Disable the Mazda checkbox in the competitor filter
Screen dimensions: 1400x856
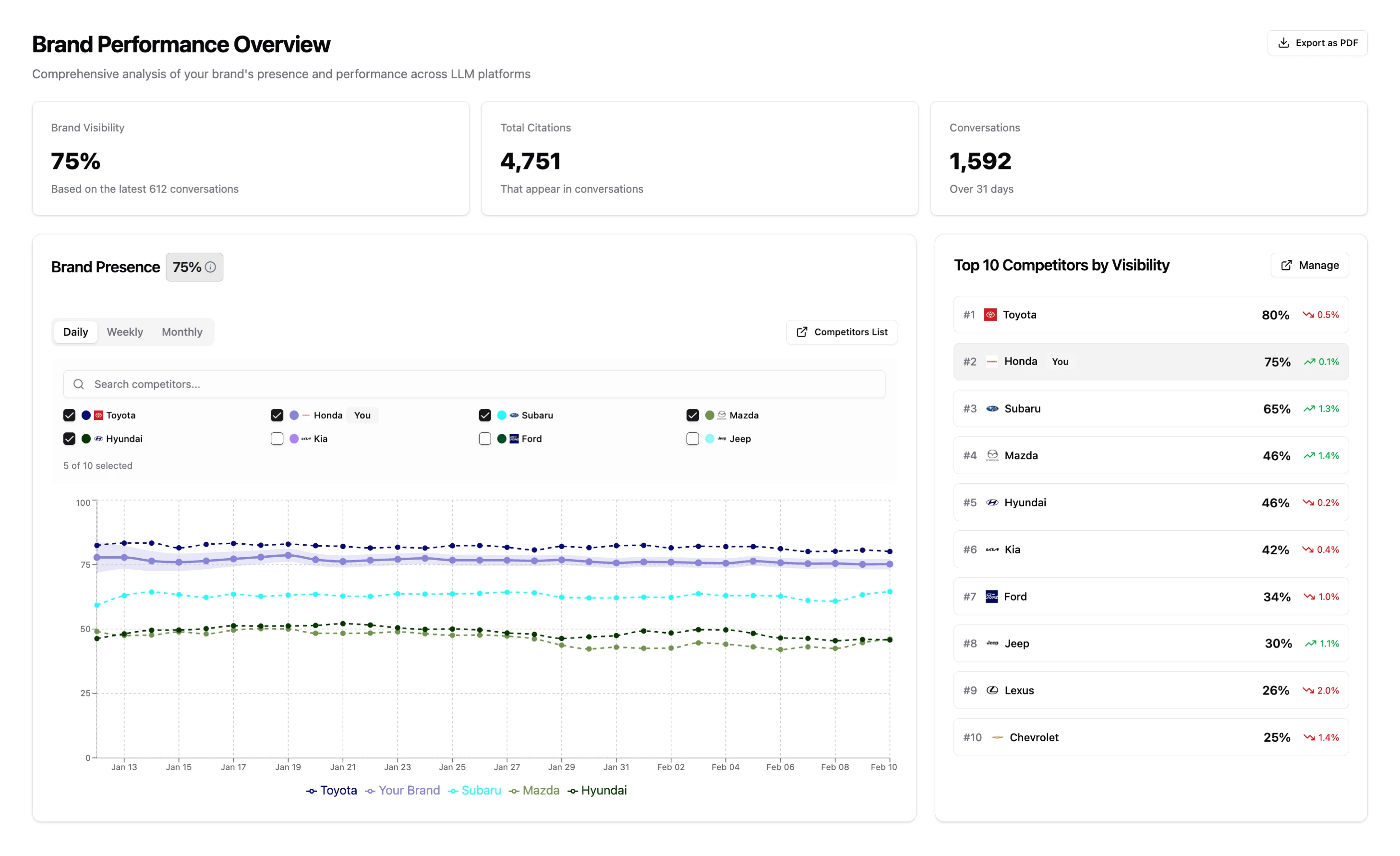[692, 415]
